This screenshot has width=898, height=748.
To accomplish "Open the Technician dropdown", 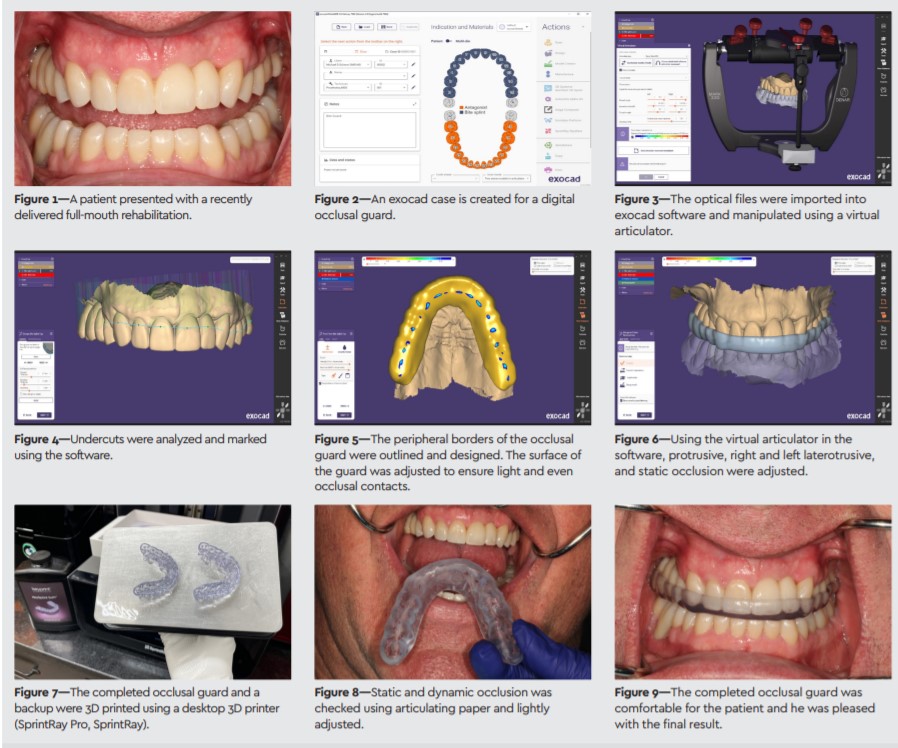I will (346, 86).
